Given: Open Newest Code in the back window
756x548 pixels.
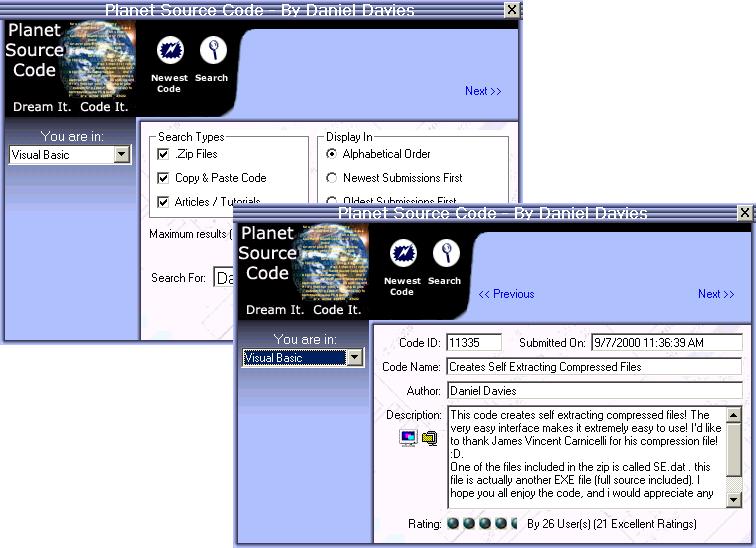Looking at the screenshot, I should pos(169,65).
